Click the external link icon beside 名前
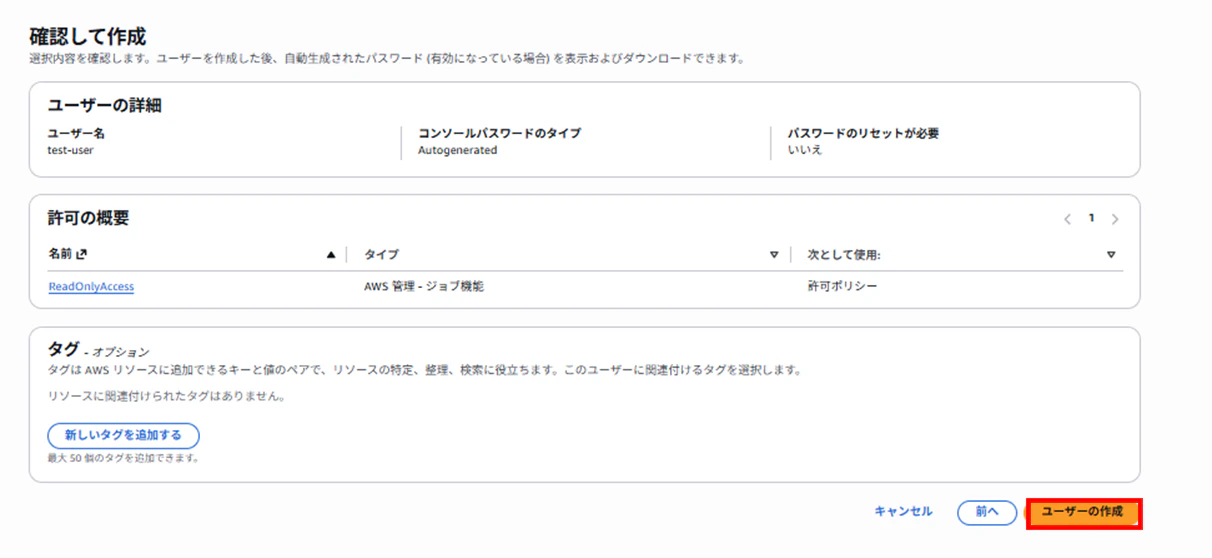Viewport: 1212px width, 558px height. [82, 255]
